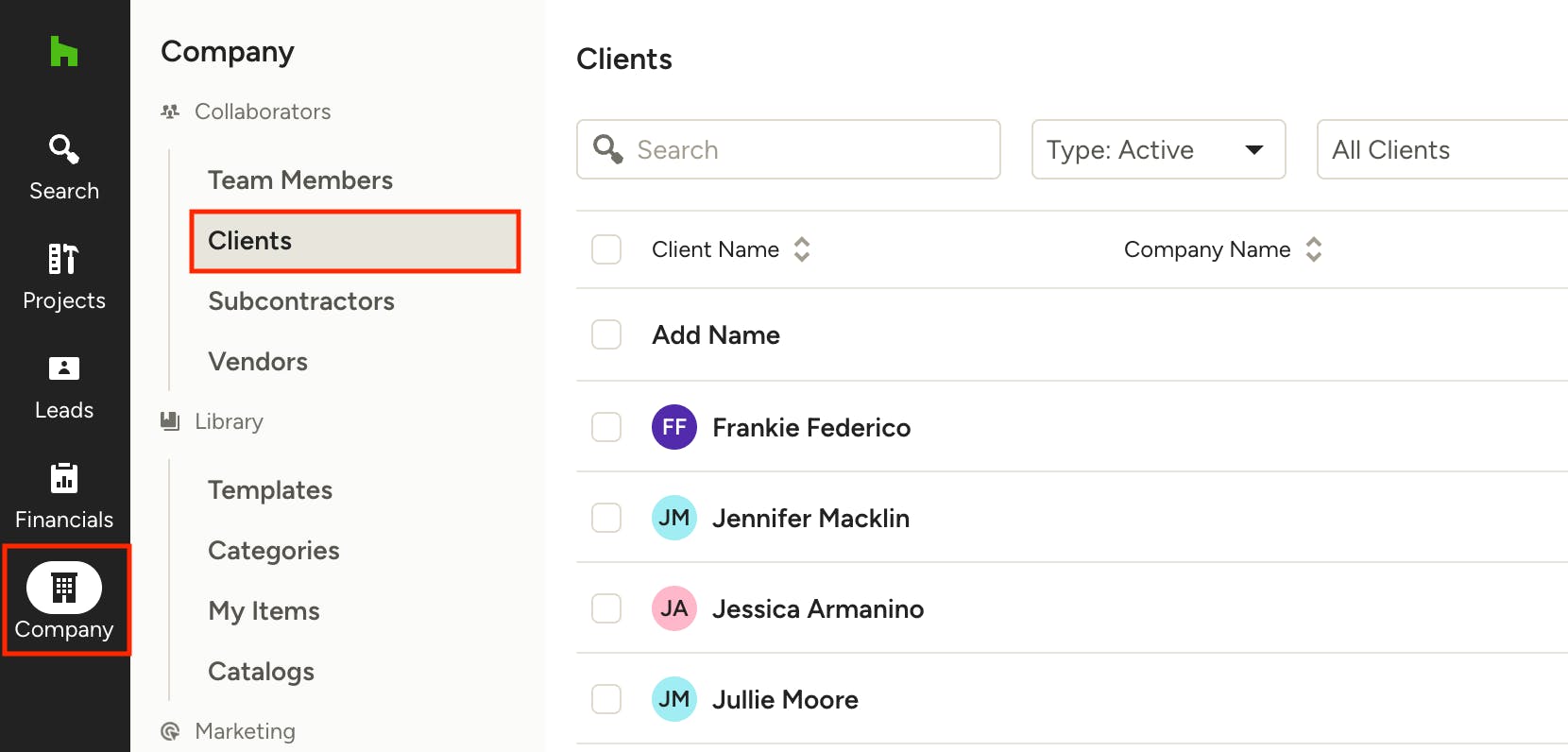The width and height of the screenshot is (1568, 752).
Task: Open the Type: Active dropdown
Action: point(1158,149)
